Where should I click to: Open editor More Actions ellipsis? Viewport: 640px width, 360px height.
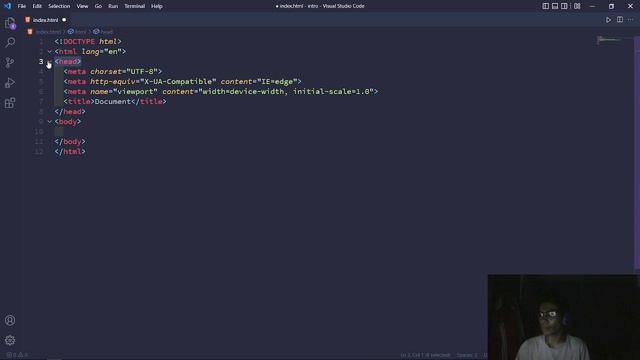(x=631, y=20)
